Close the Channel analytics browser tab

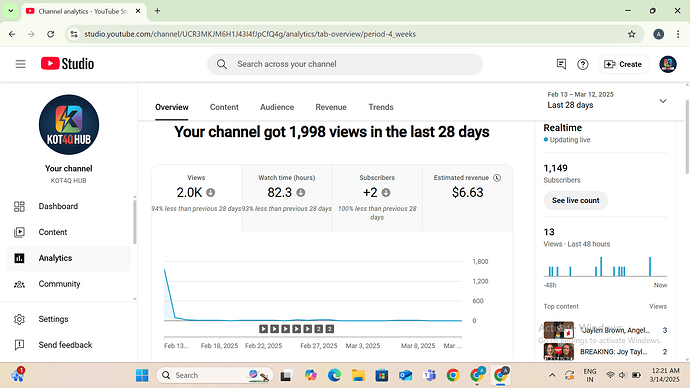point(138,11)
